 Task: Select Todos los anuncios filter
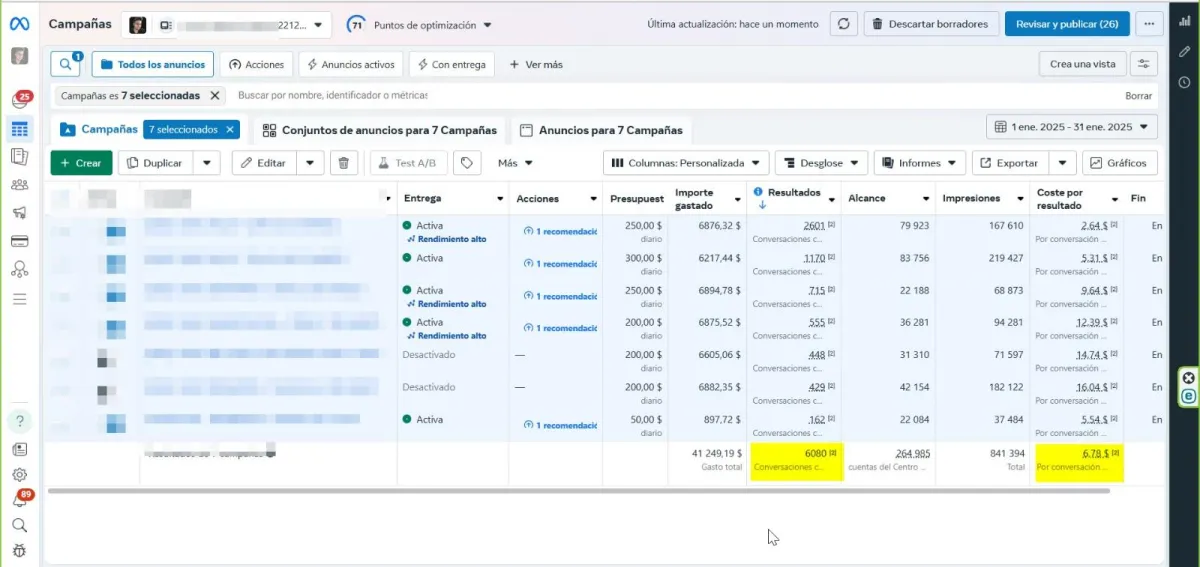pos(152,64)
